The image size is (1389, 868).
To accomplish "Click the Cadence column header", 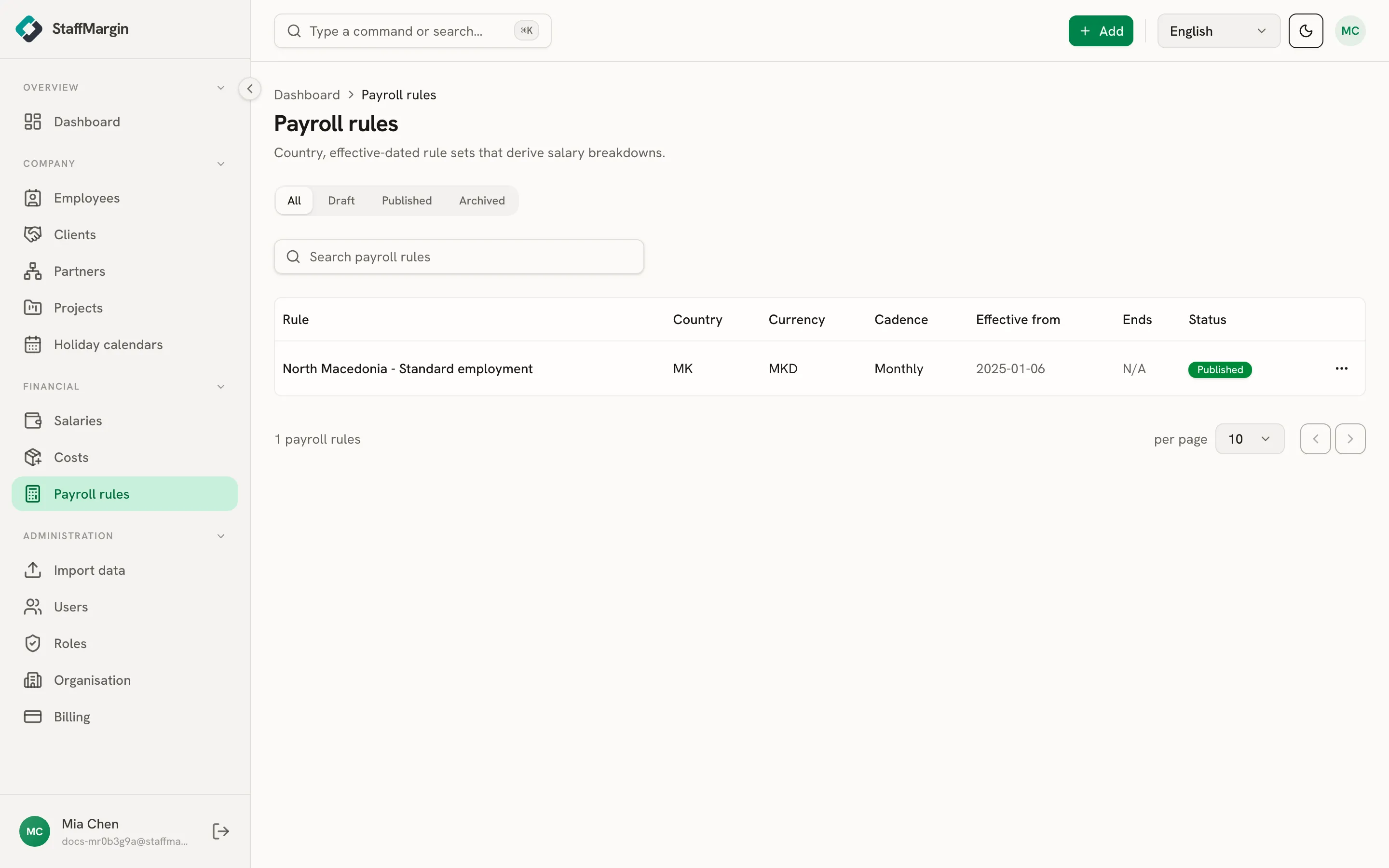I will 900,320.
